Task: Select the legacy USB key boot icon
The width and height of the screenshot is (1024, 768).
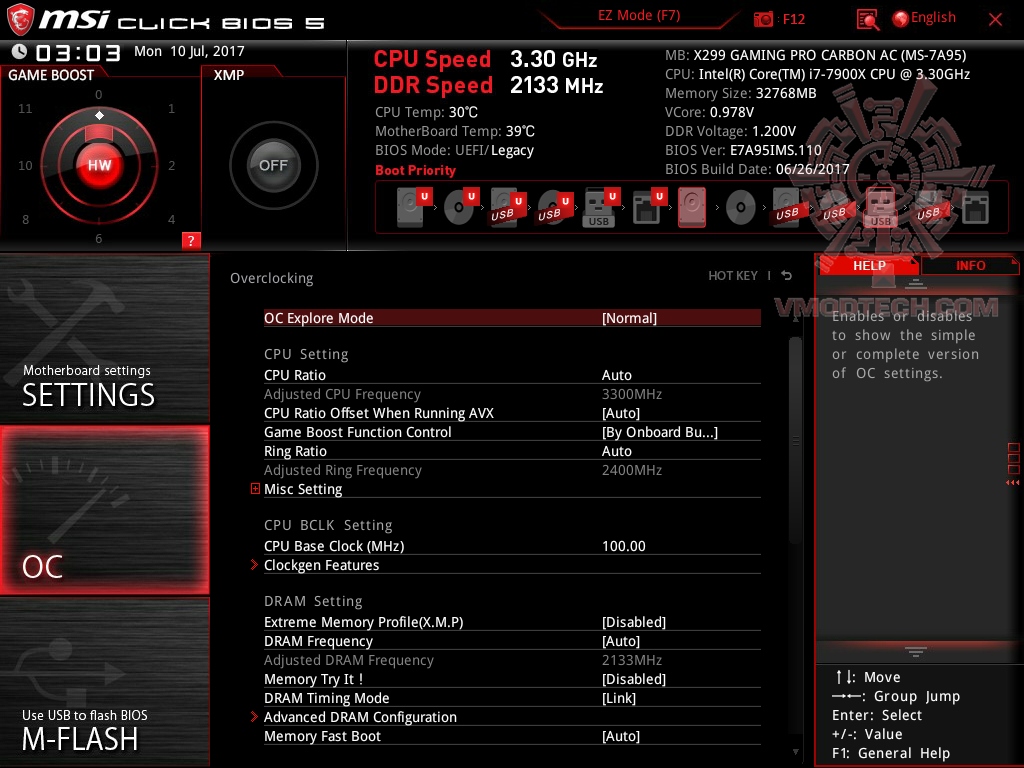Action: (x=880, y=208)
